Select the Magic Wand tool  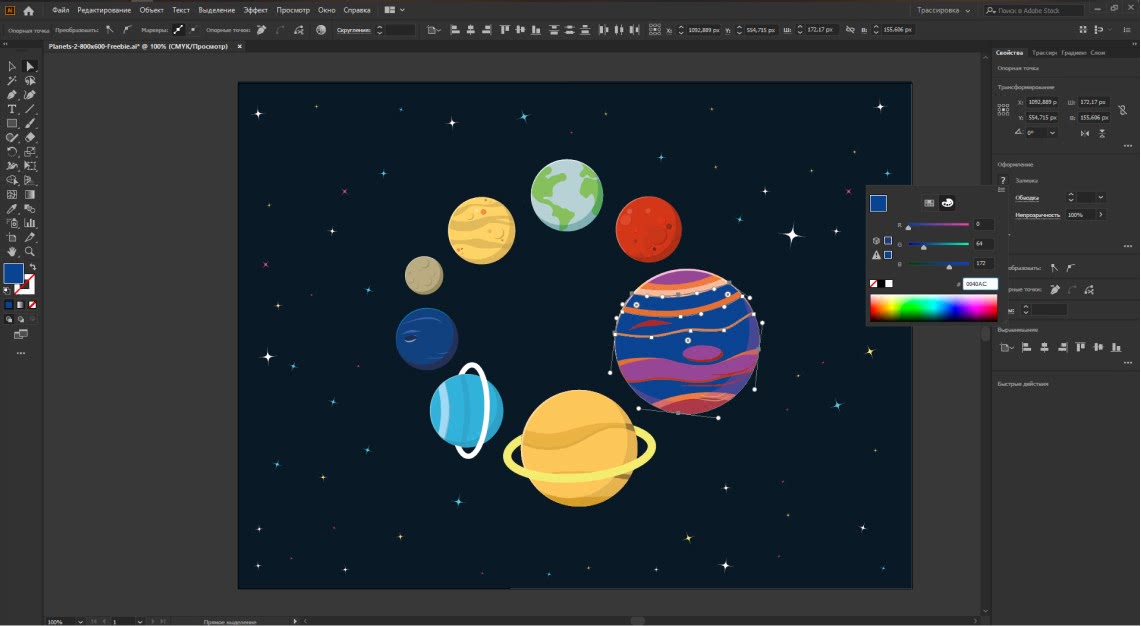pos(12,81)
